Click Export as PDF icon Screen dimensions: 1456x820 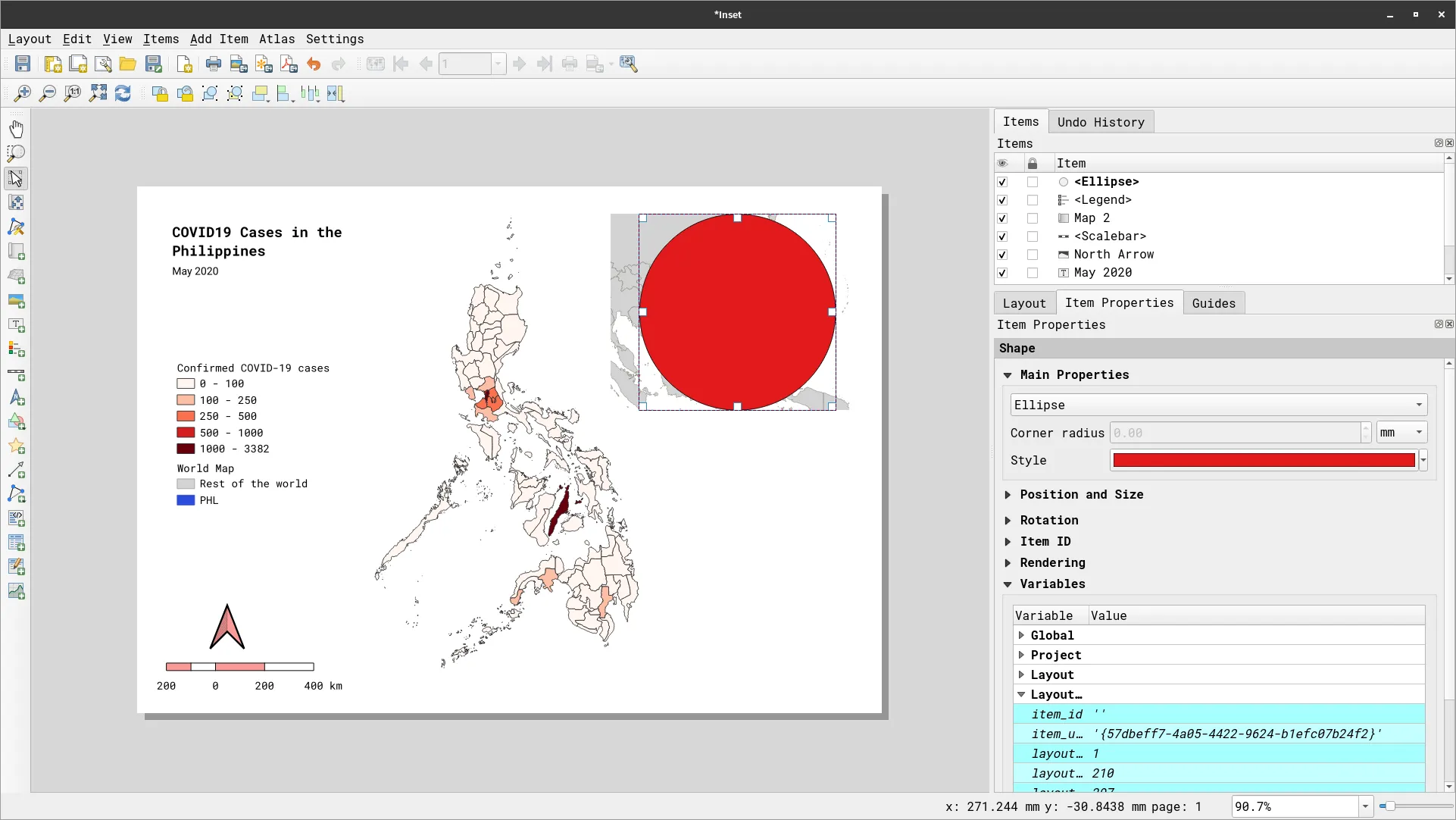point(289,64)
